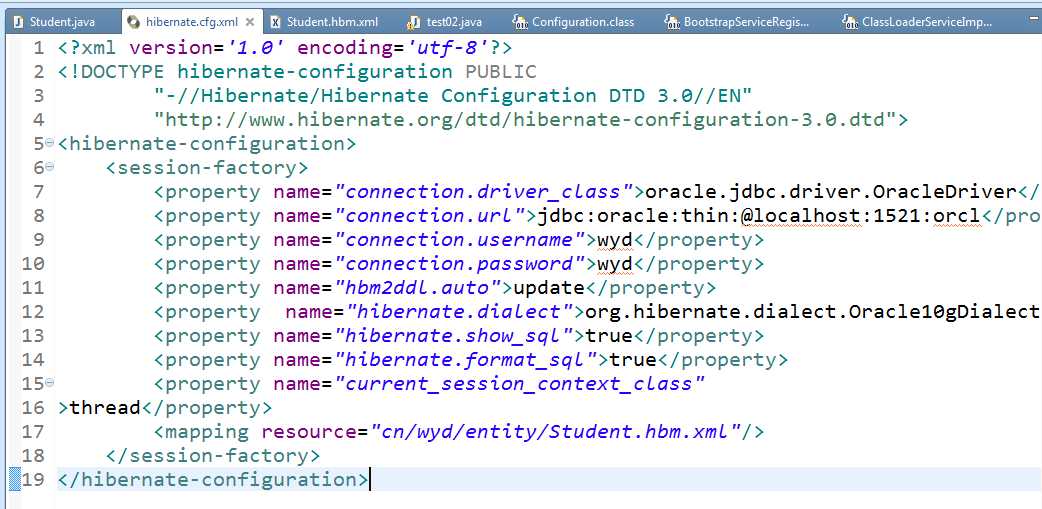Click the wyd value on the password line
This screenshot has height=509, width=1042.
pos(615,264)
